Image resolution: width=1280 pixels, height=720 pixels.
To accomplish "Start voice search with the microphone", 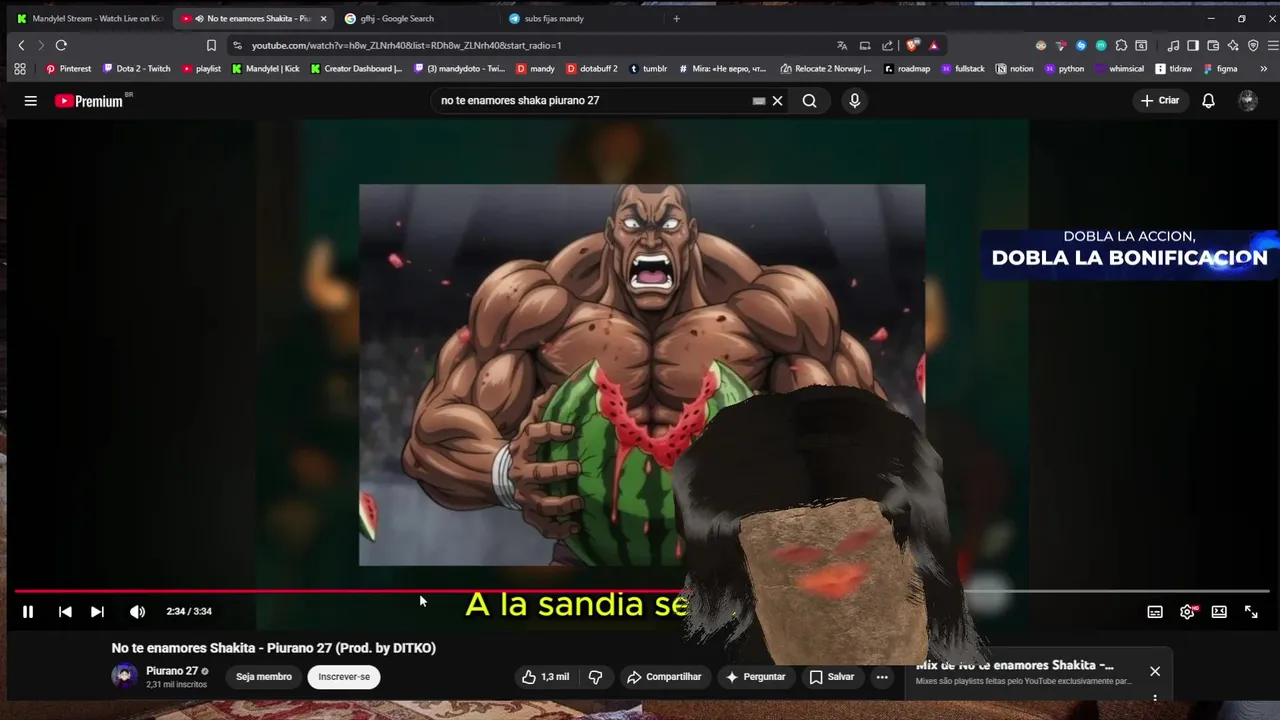I will point(854,100).
